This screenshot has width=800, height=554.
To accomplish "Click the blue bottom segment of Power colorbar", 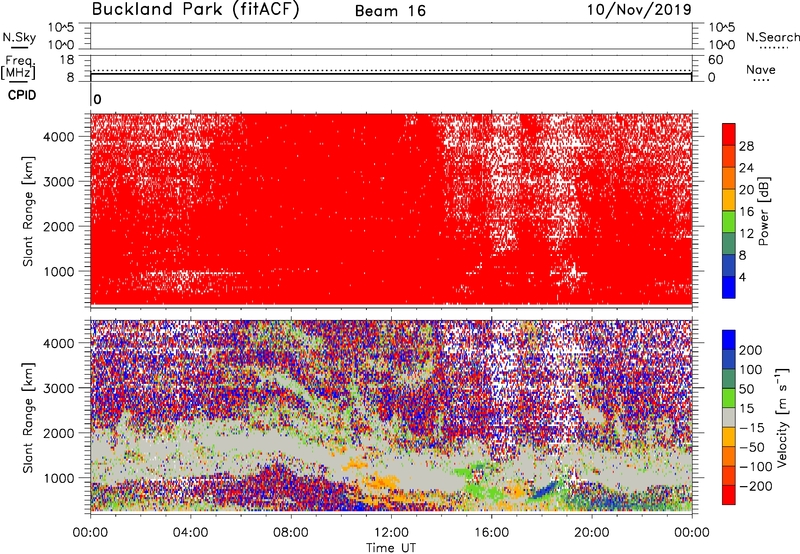I will 729,287.
